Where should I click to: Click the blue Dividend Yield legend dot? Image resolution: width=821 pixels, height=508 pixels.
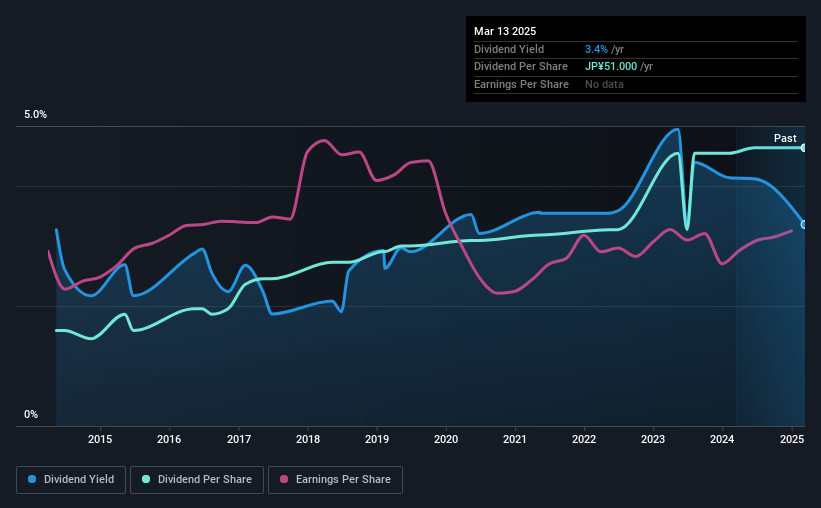pyautogui.click(x=32, y=479)
